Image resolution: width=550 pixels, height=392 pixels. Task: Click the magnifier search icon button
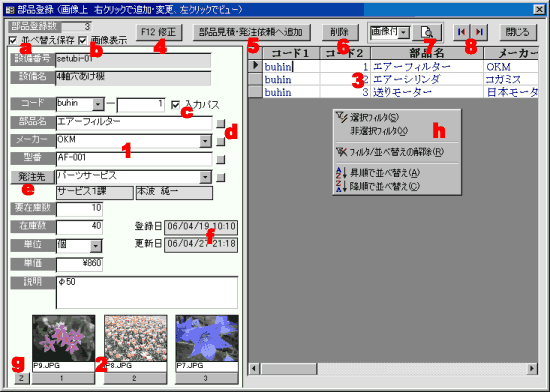427,32
